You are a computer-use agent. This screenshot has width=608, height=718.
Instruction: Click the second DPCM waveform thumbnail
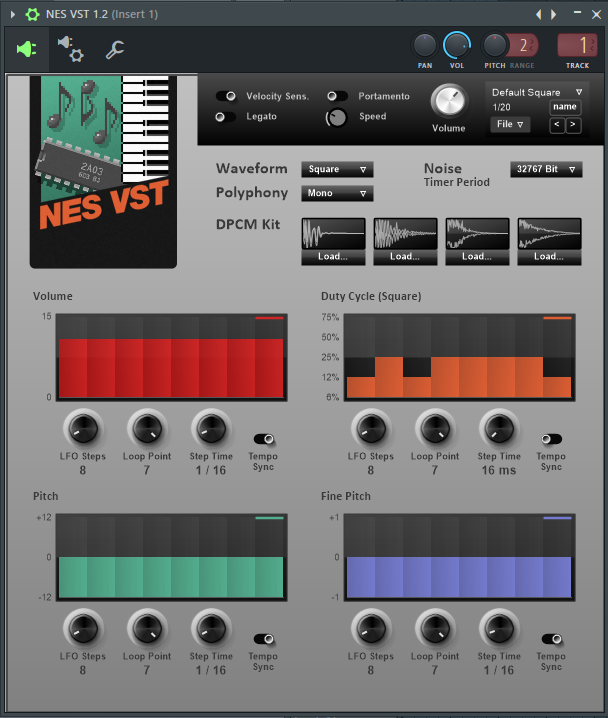(405, 234)
